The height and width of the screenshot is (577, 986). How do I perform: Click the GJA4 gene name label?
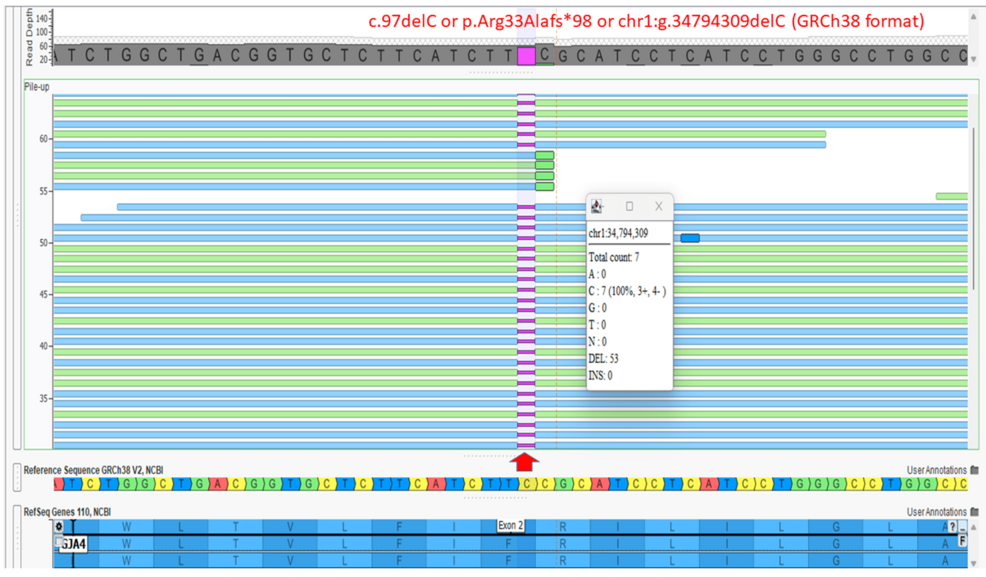point(74,544)
